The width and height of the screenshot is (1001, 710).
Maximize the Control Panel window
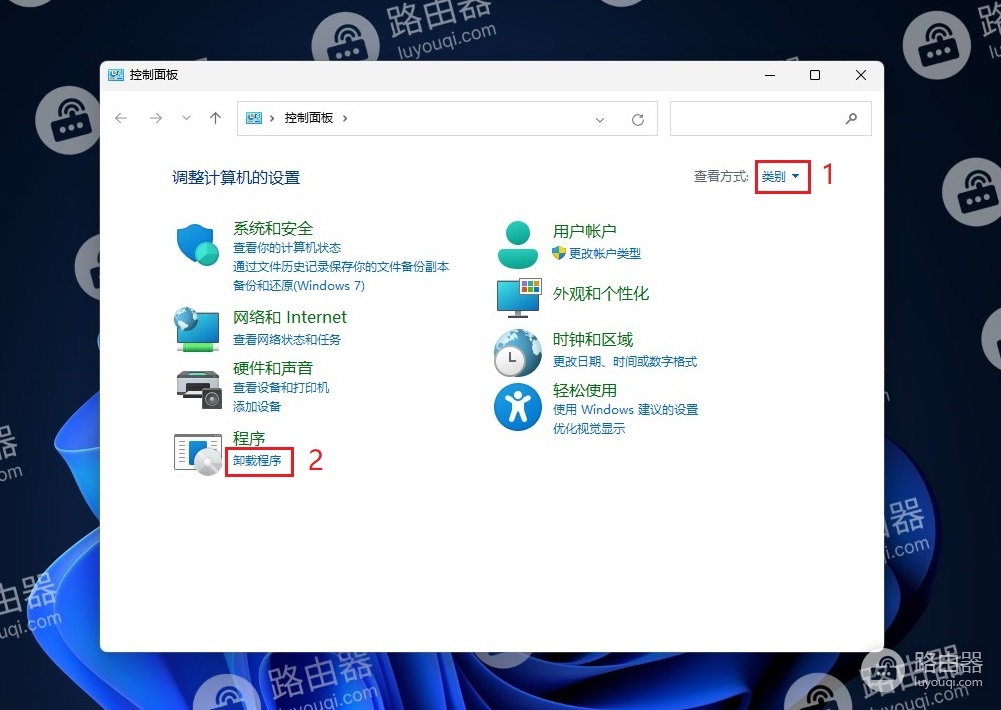tap(815, 75)
